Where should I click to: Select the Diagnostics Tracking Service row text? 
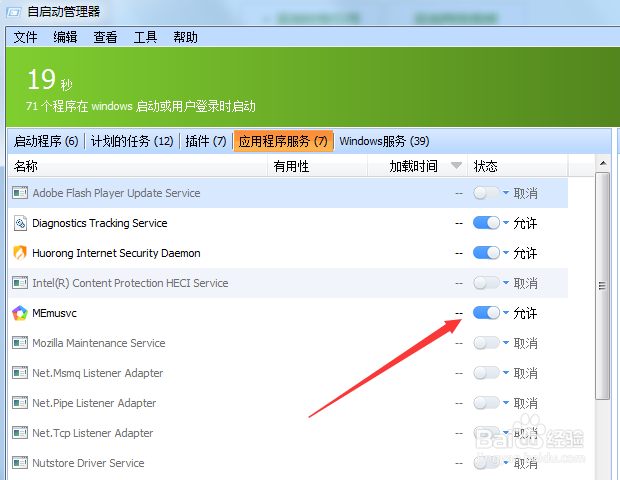click(100, 223)
